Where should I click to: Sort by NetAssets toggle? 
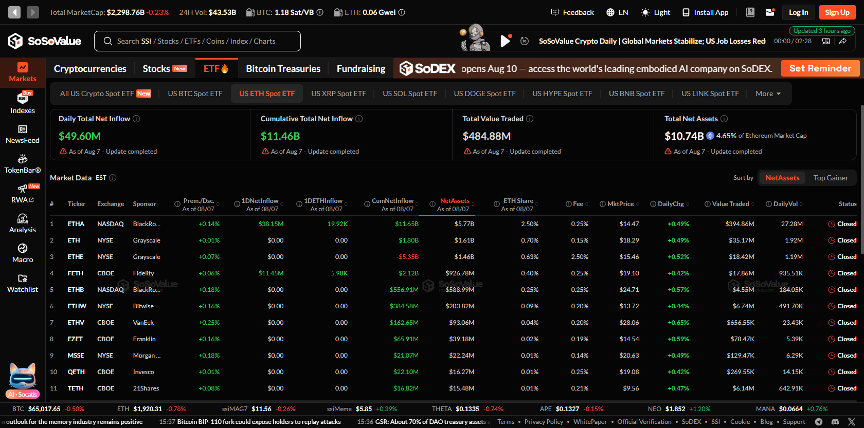tap(782, 178)
